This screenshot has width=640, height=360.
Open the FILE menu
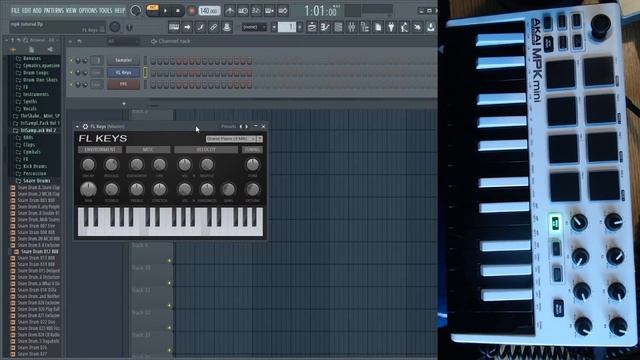pyautogui.click(x=15, y=10)
